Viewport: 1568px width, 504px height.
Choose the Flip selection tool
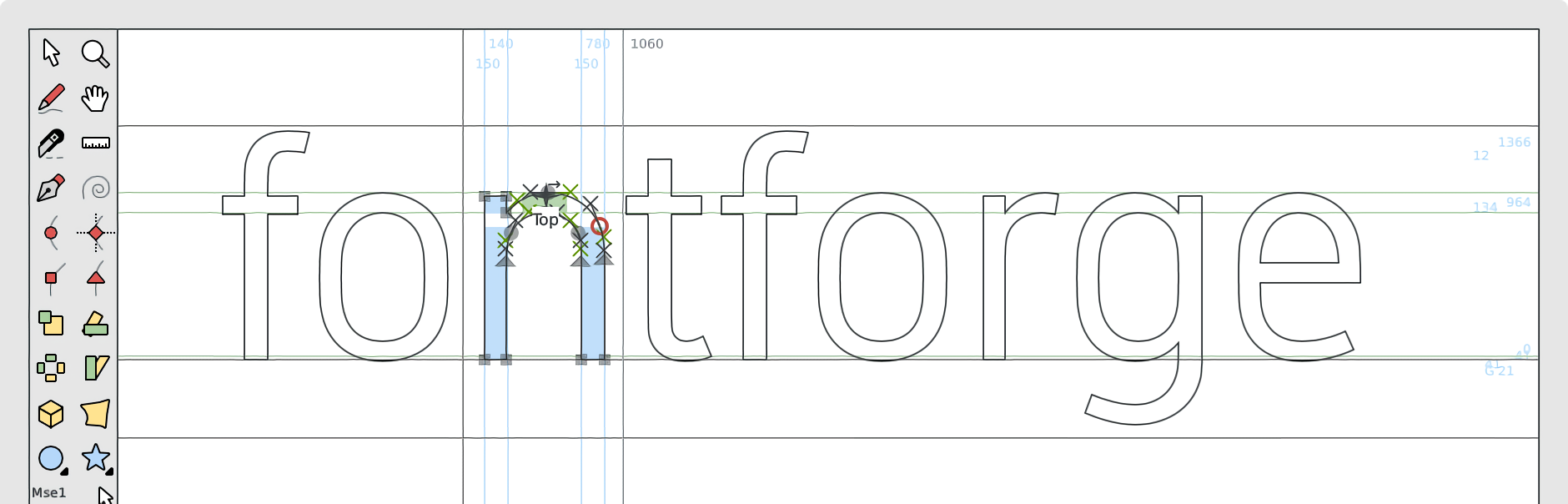click(x=95, y=323)
